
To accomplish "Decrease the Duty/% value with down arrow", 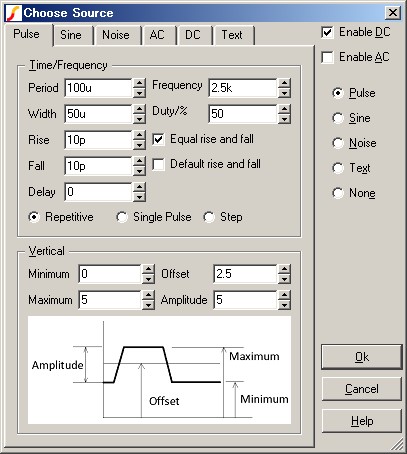I will click(x=284, y=119).
